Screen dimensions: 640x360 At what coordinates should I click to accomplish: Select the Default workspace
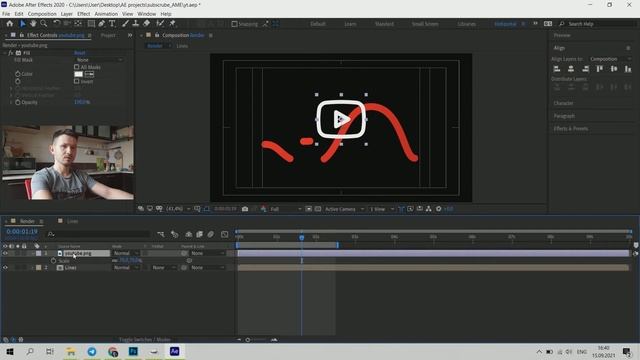point(318,24)
